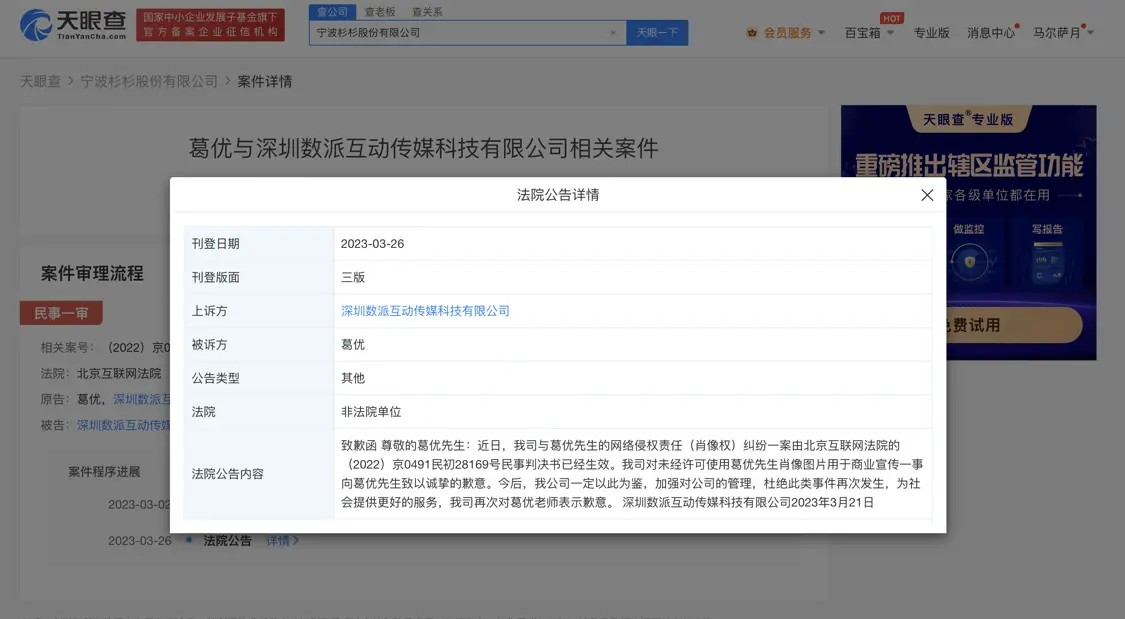Click the 刊登日期 label cell
This screenshot has height=619, width=1125.
click(259, 244)
